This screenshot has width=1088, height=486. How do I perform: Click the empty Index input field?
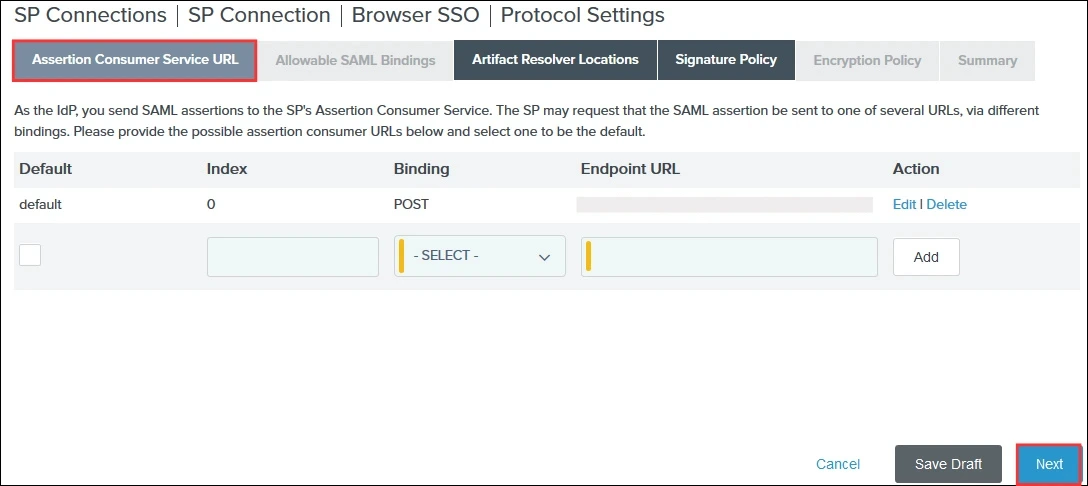coord(292,257)
